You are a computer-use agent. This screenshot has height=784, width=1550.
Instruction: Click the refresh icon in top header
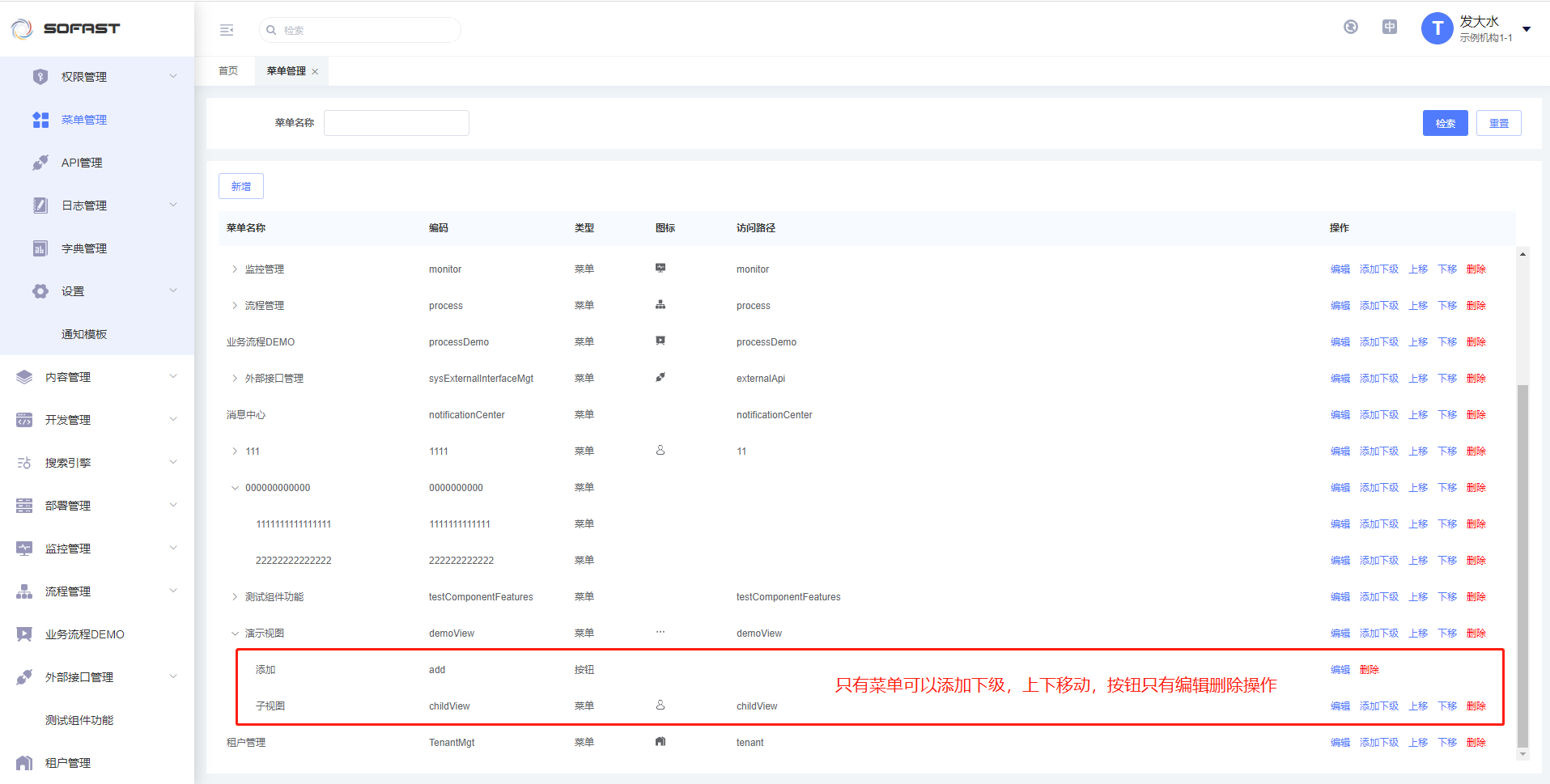[1350, 27]
